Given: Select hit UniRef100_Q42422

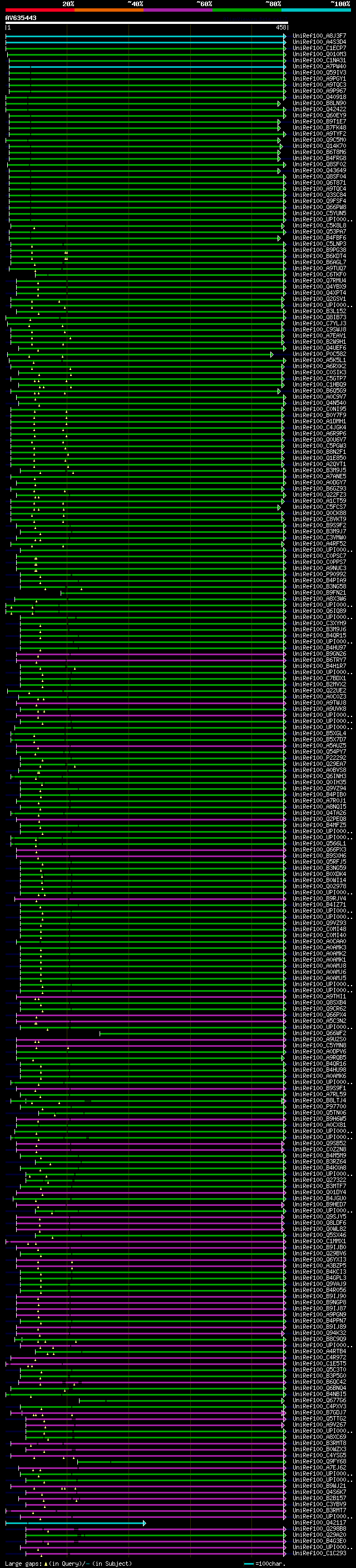Looking at the screenshot, I should tap(319, 110).
